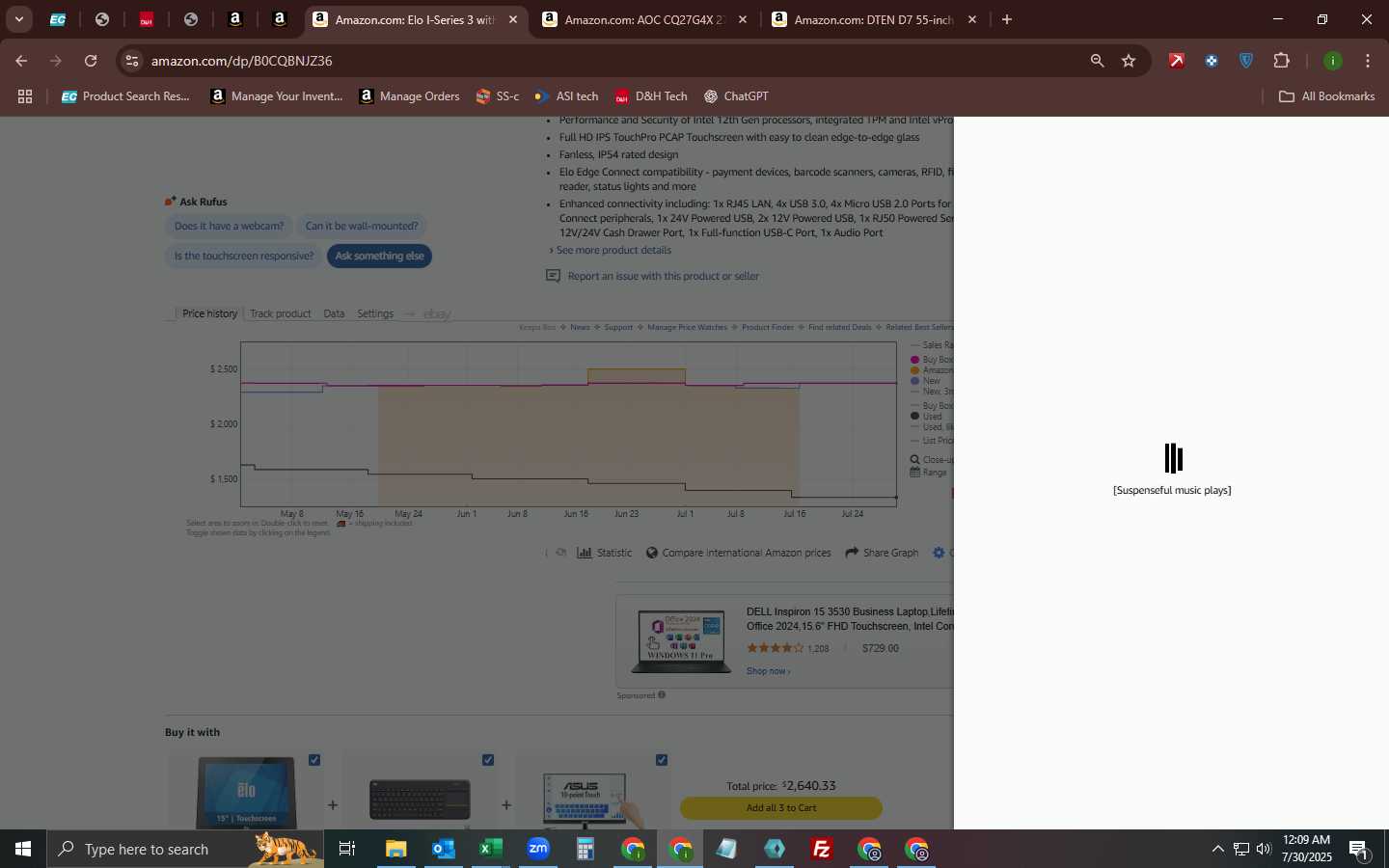1389x868 pixels.
Task: Open the Windows Start menu
Action: tap(23, 850)
